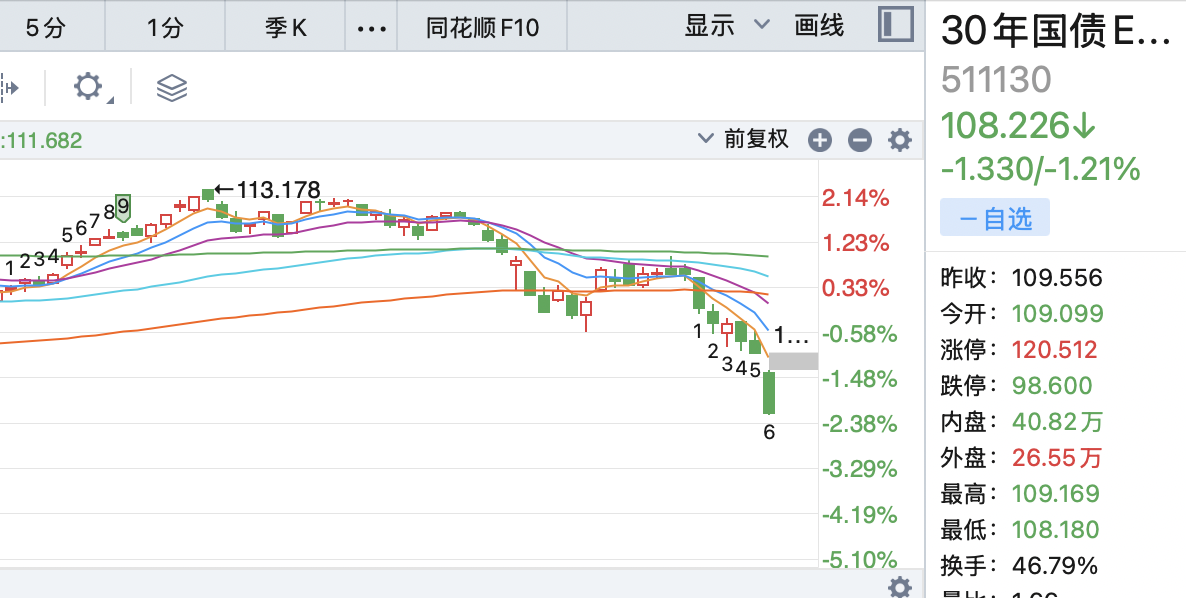Zoom in chart with plus icon

coord(820,140)
